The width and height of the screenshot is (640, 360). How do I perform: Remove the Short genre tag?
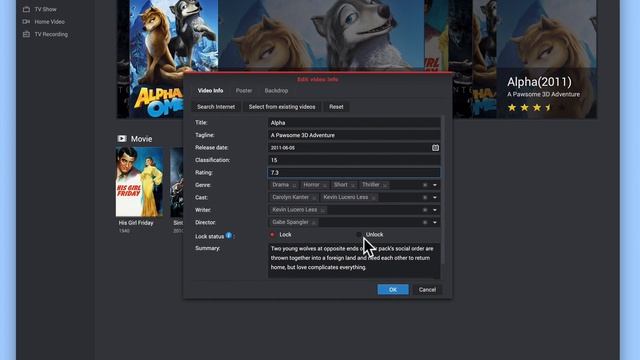coord(353,185)
